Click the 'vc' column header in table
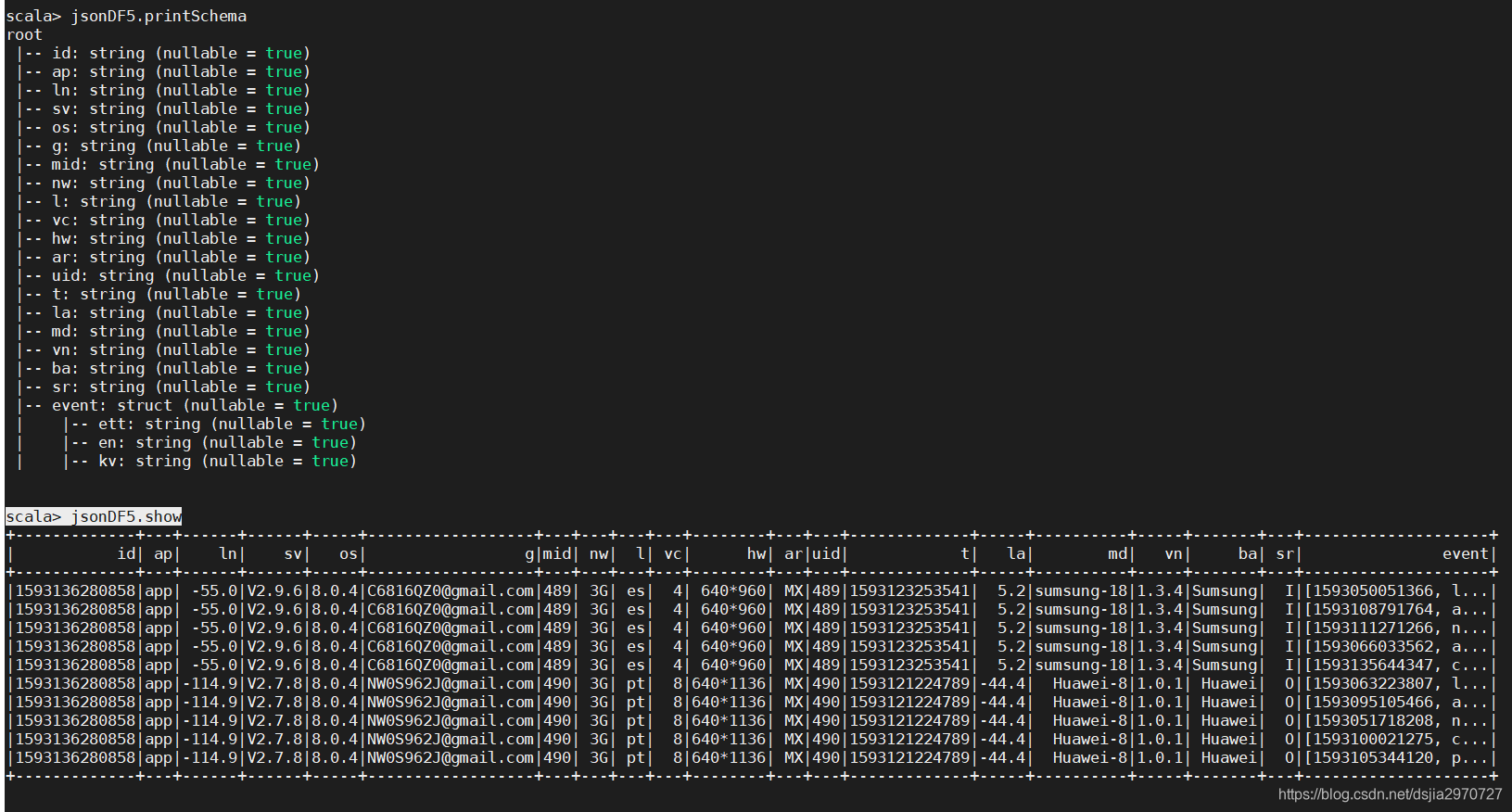Image resolution: width=1512 pixels, height=812 pixels. pos(673,553)
